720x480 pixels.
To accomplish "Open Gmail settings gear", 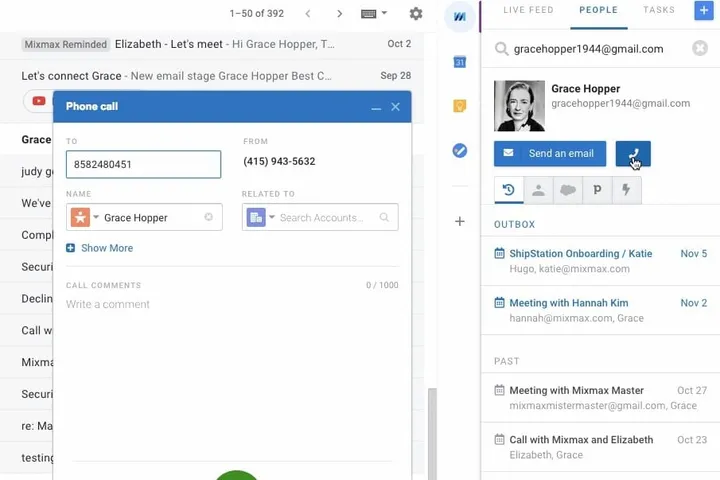I will click(416, 14).
